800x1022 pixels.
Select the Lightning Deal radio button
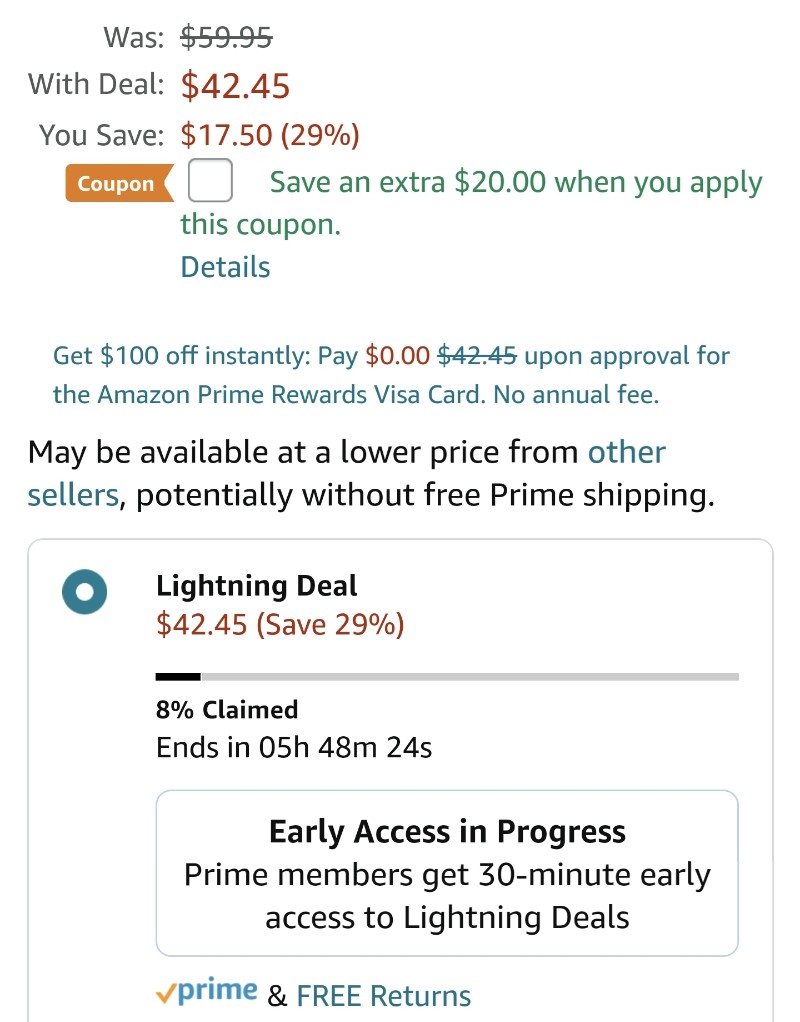[85, 592]
